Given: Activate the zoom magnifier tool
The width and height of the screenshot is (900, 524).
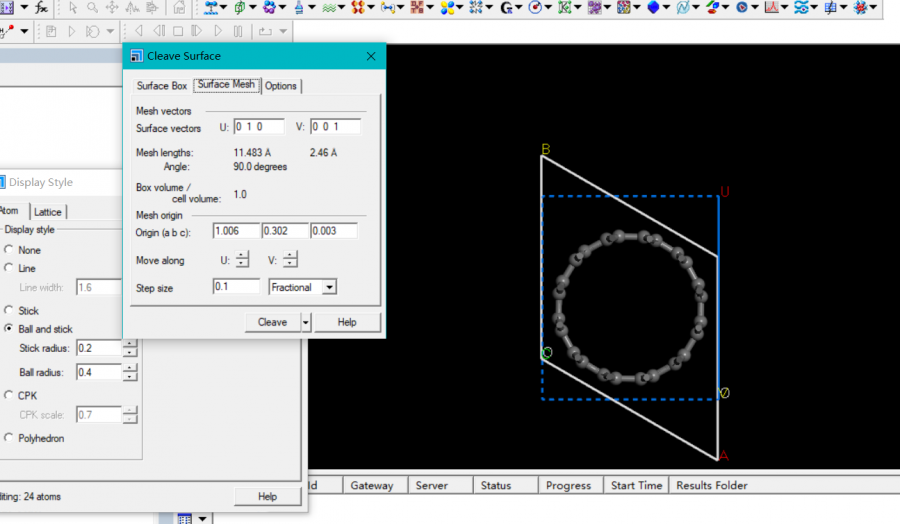Looking at the screenshot, I should 92,7.
